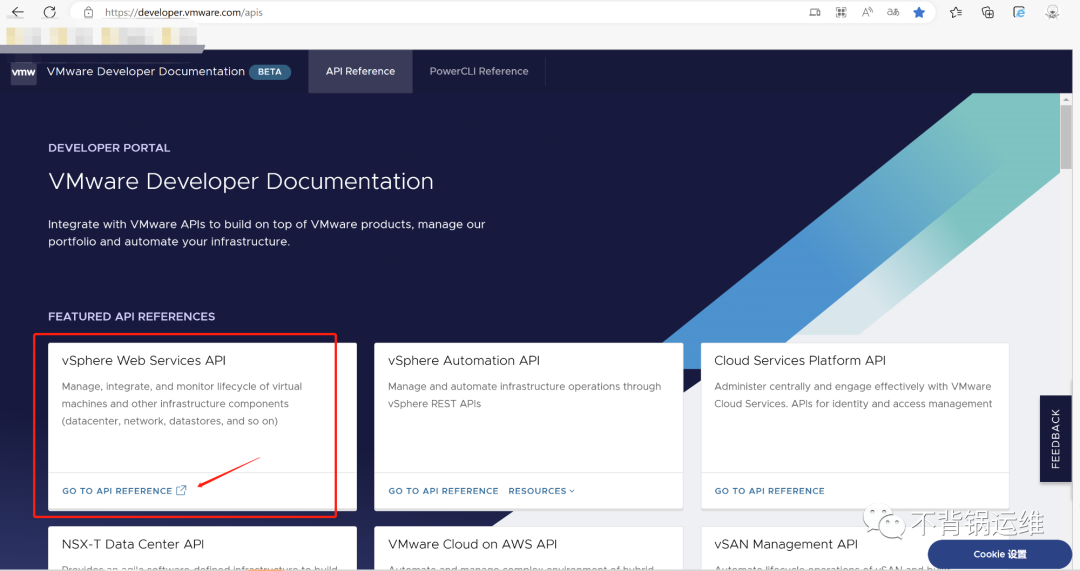Go to Cloud Services Platform API reference

[x=769, y=491]
